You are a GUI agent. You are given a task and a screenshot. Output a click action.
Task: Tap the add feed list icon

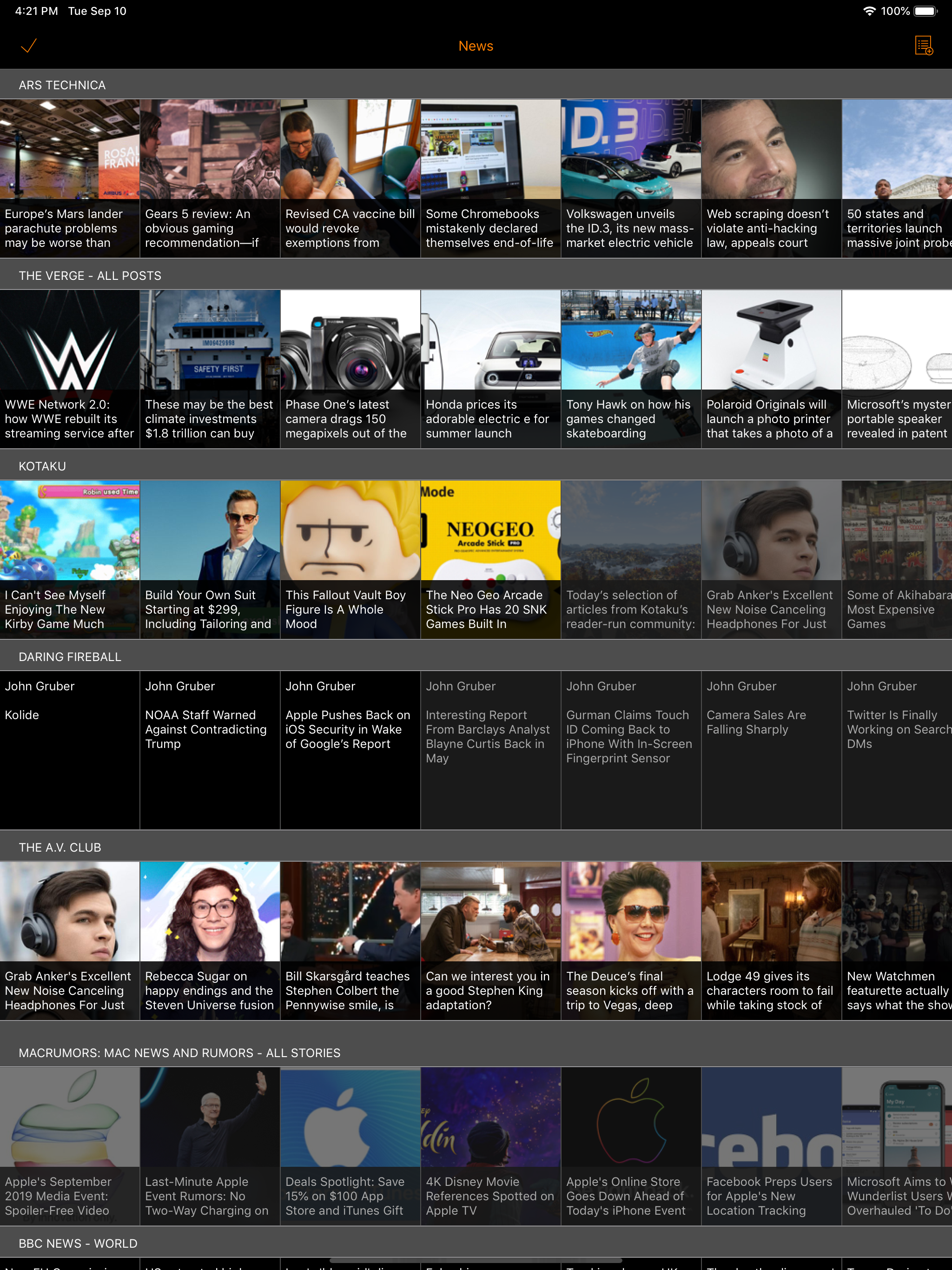coord(923,46)
